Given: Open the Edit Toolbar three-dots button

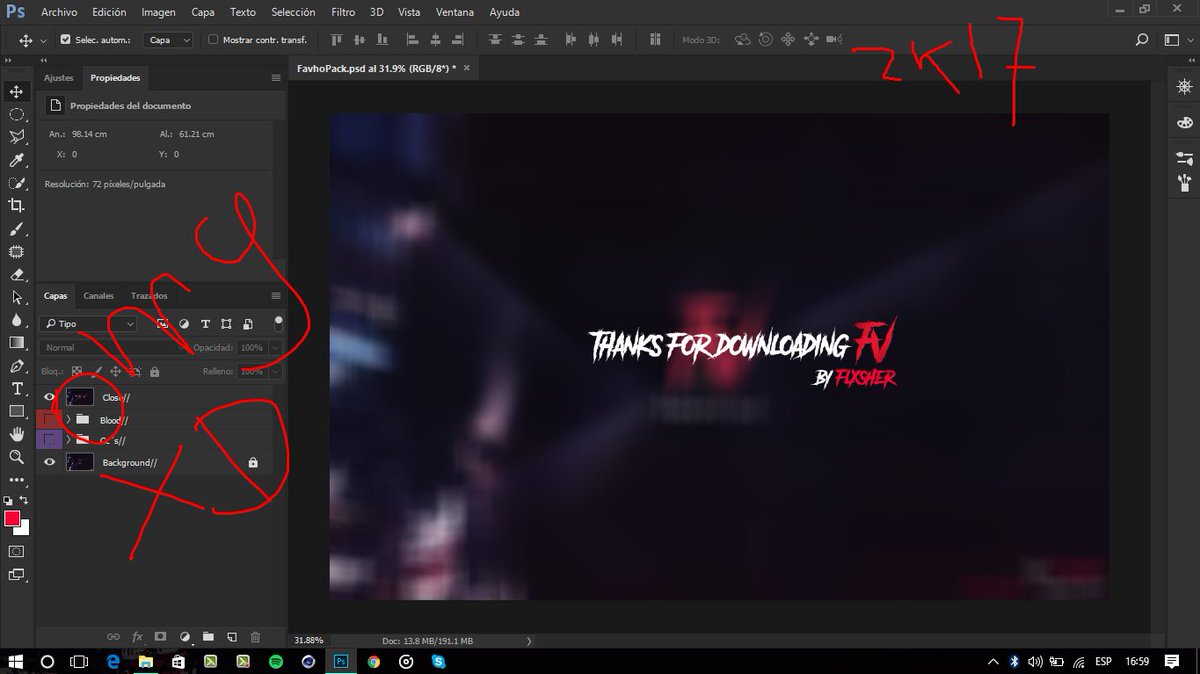Looking at the screenshot, I should click(17, 480).
